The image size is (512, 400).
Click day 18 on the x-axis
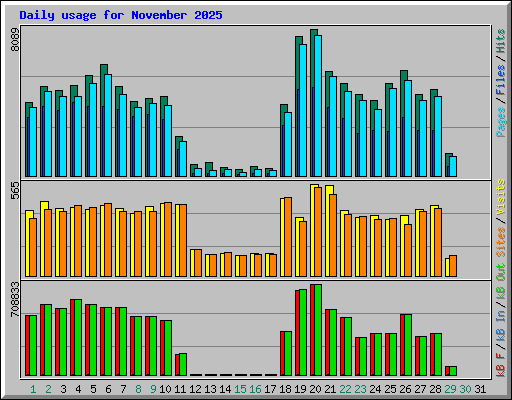(x=285, y=389)
